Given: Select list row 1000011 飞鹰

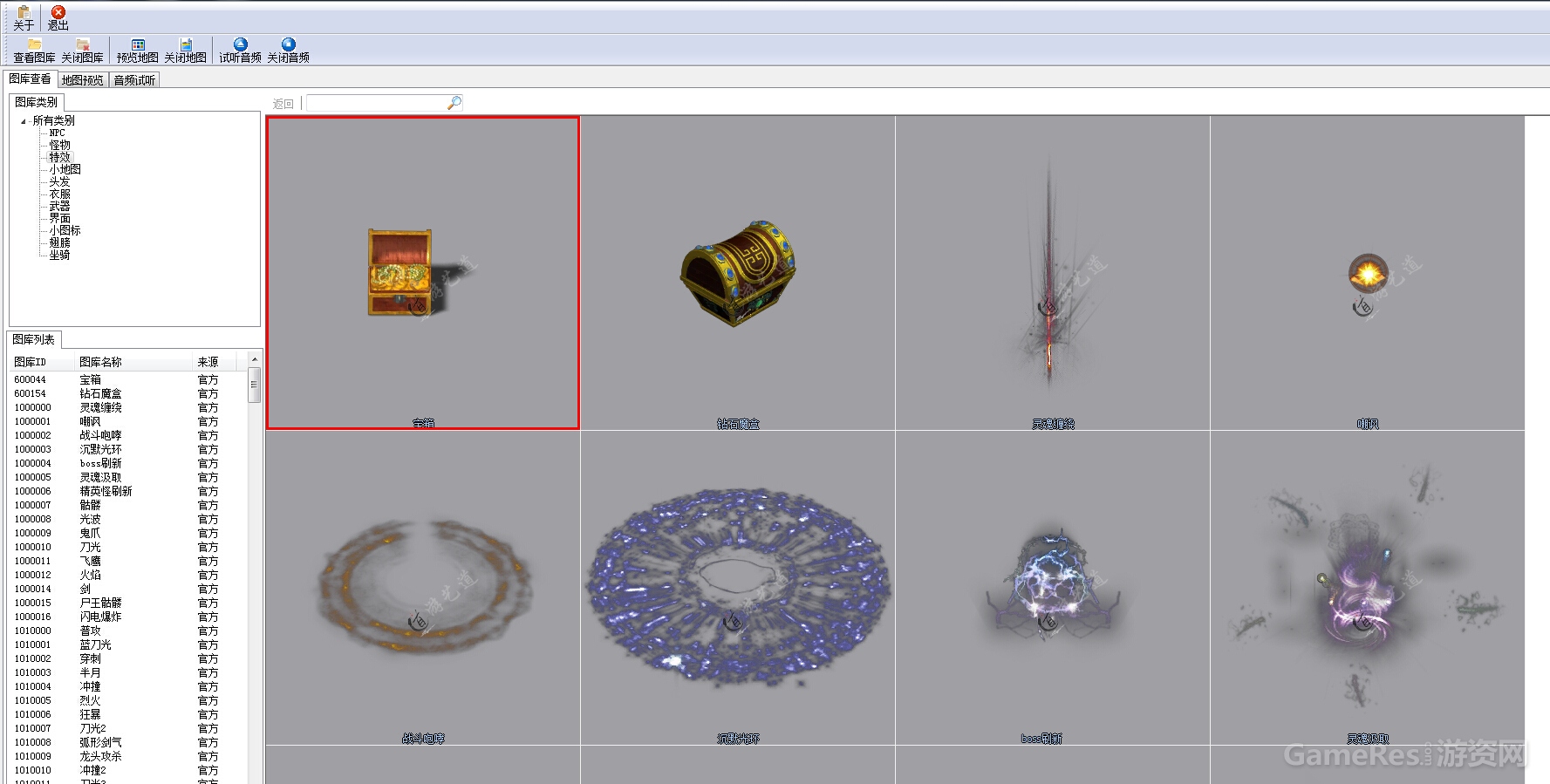Looking at the screenshot, I should click(x=128, y=561).
